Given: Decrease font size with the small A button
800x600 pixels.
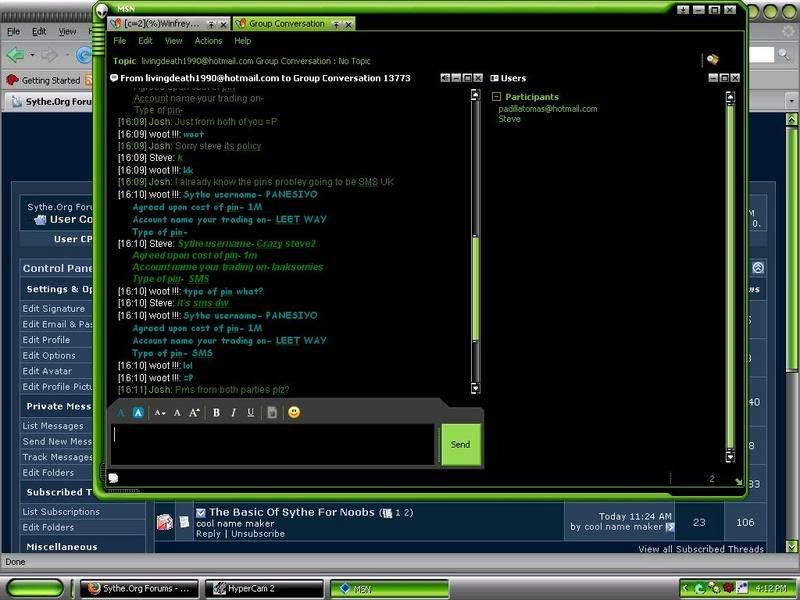Looking at the screenshot, I should (x=177, y=413).
